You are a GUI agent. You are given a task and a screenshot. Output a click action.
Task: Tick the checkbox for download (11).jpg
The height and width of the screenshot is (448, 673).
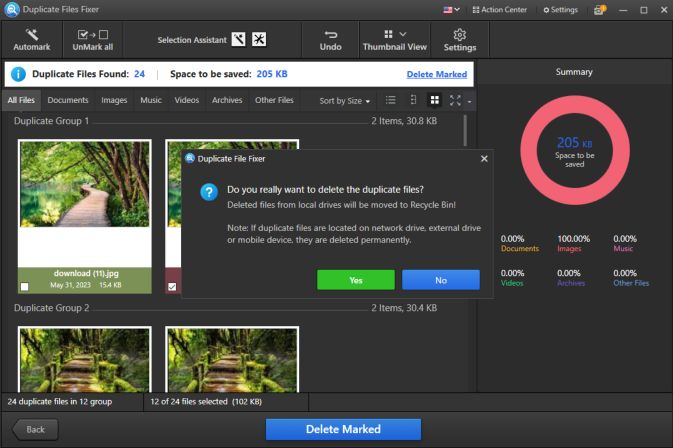coord(24,286)
